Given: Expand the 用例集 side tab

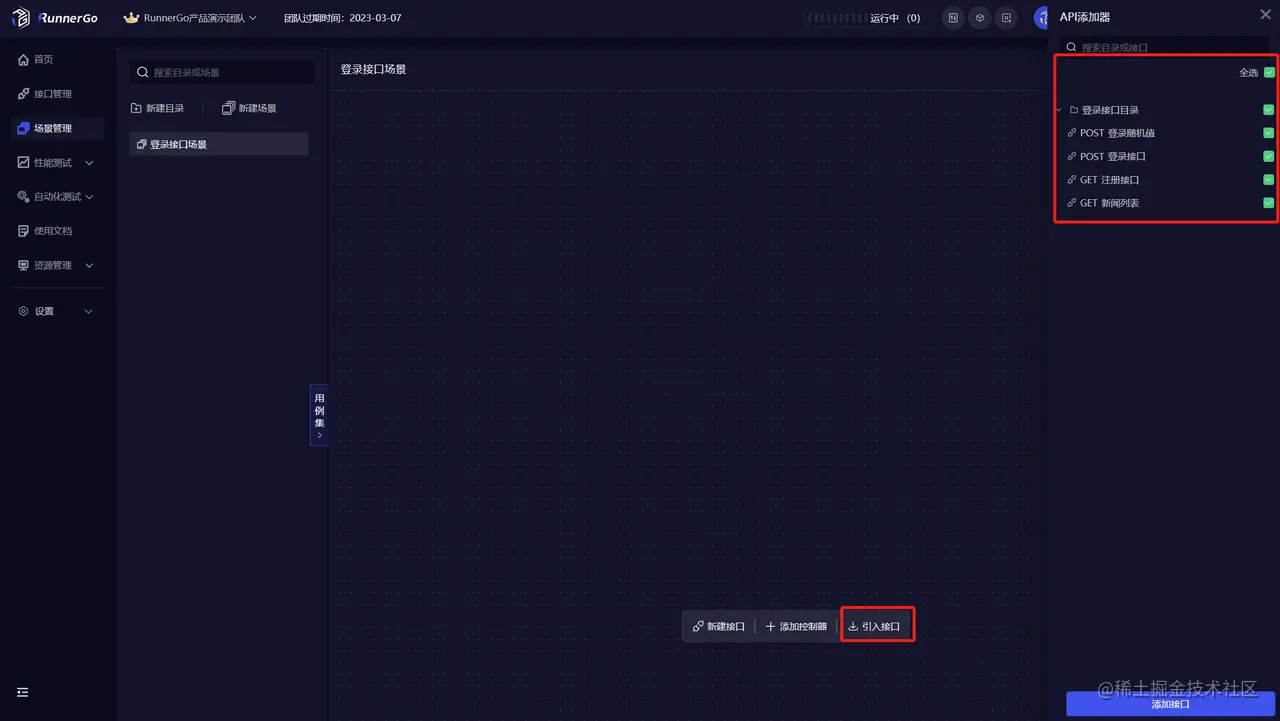Looking at the screenshot, I should 319,414.
